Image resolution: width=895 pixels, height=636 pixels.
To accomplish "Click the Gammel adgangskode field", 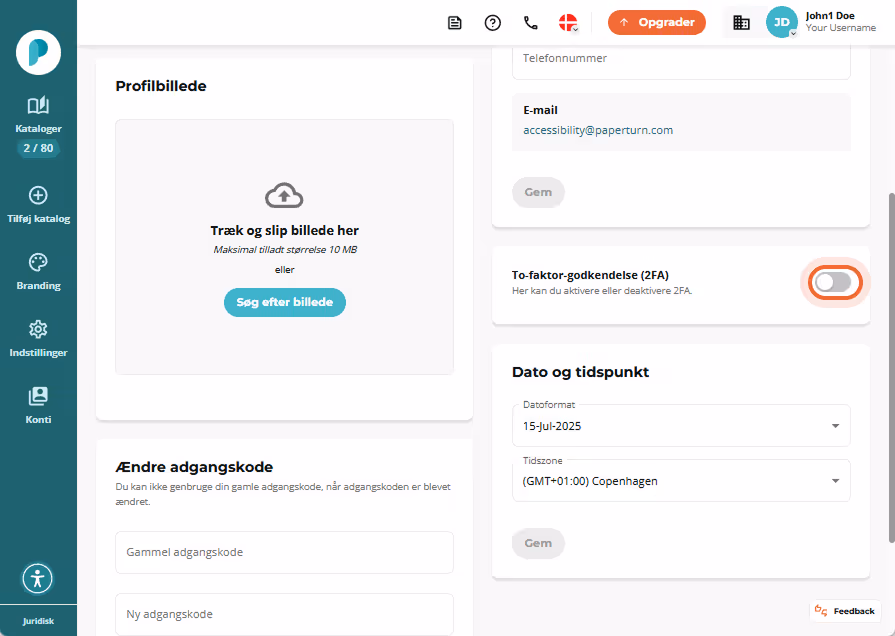I will pos(284,553).
